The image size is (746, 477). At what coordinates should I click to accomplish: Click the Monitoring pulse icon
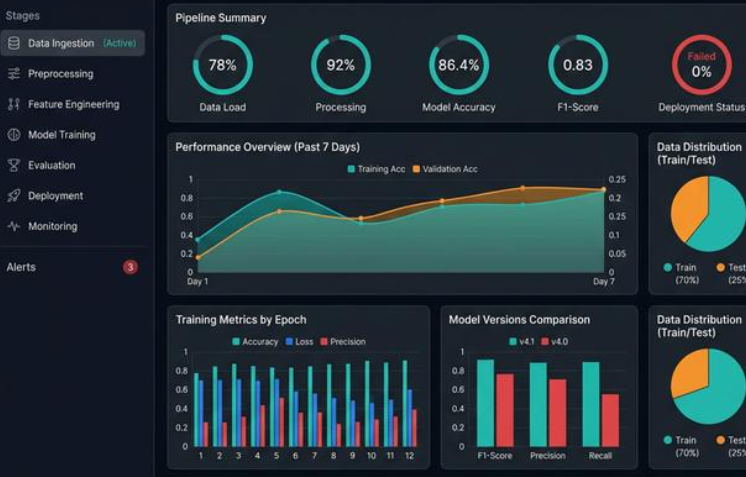(x=14, y=226)
